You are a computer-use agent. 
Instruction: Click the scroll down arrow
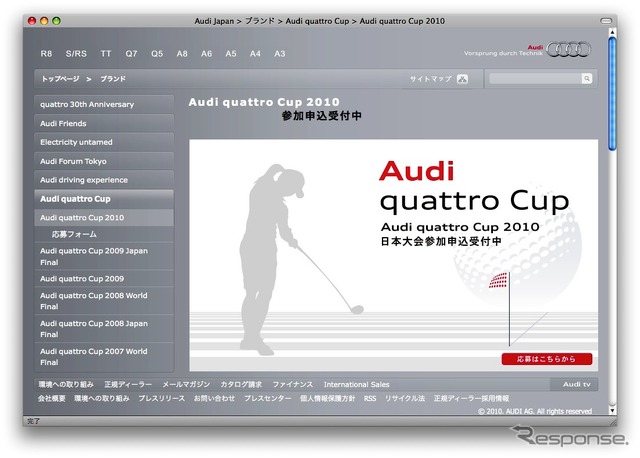(612, 410)
